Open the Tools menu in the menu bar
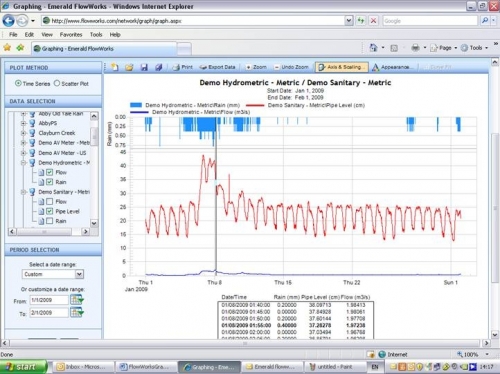The width and height of the screenshot is (500, 374). point(96,35)
